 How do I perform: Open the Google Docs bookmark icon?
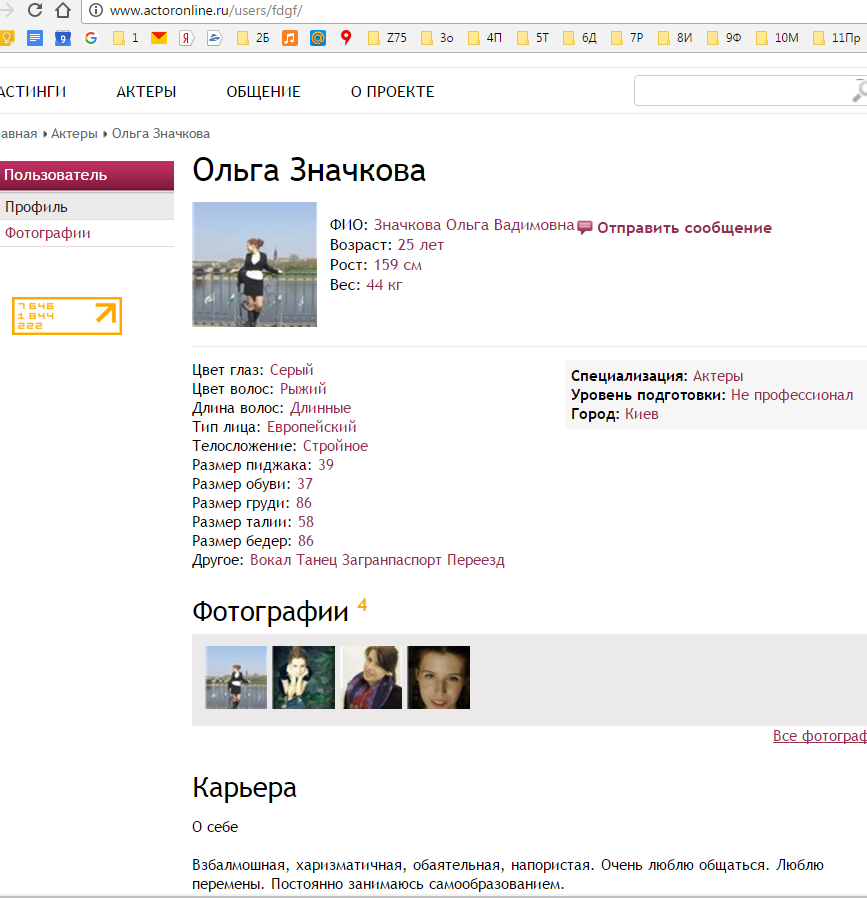coord(35,38)
